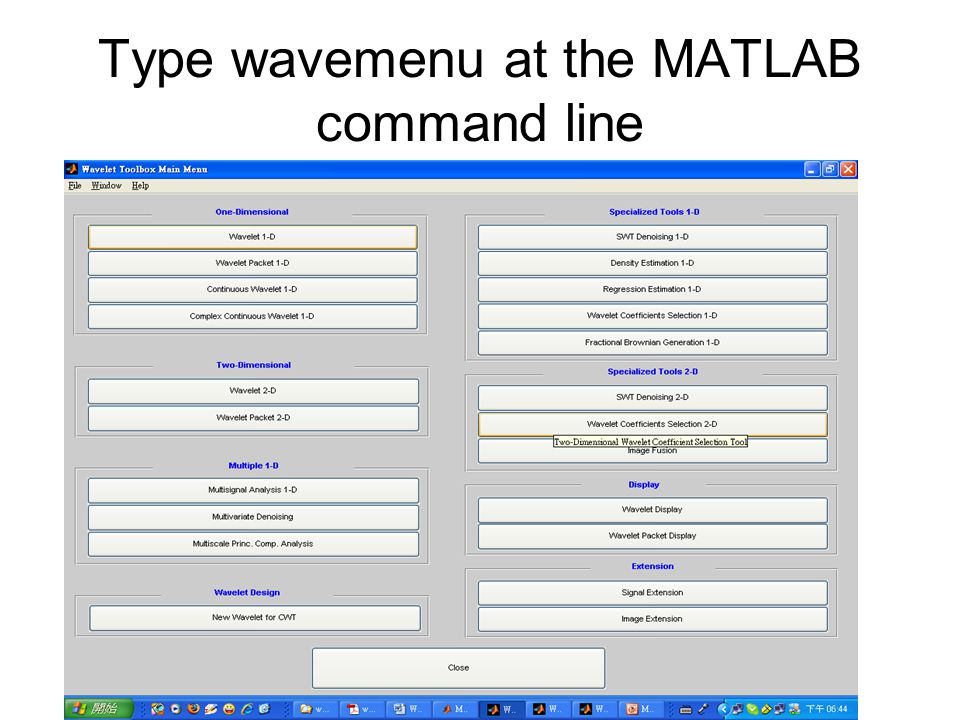The image size is (960, 720).
Task: Restore down the Wavelet Toolbox window
Action: click(x=830, y=169)
